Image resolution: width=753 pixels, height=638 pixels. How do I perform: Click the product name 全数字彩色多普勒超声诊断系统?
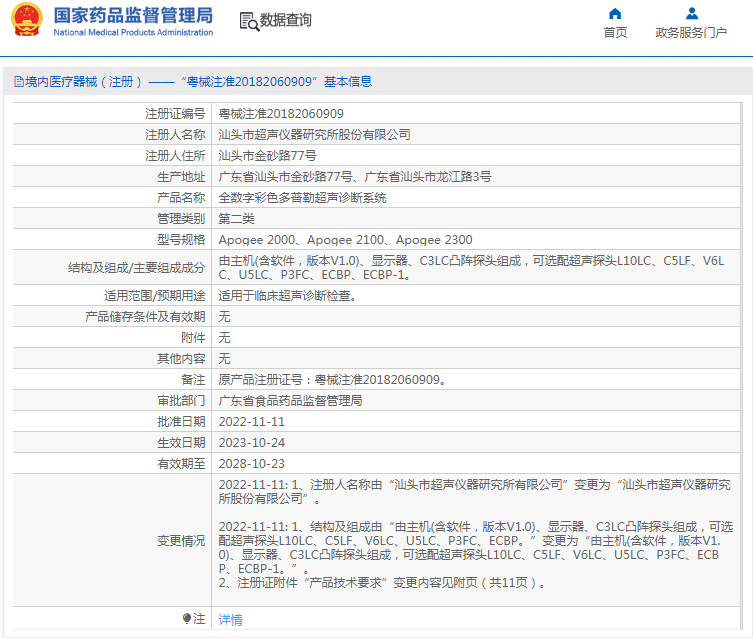[x=303, y=198]
